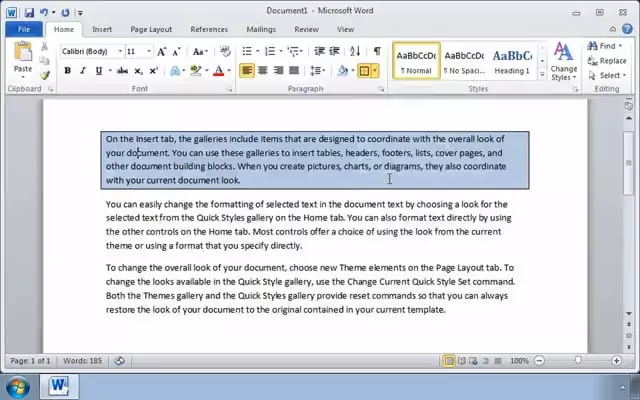Click the Text Effects icon
The width and height of the screenshot is (640, 400).
coord(175,71)
